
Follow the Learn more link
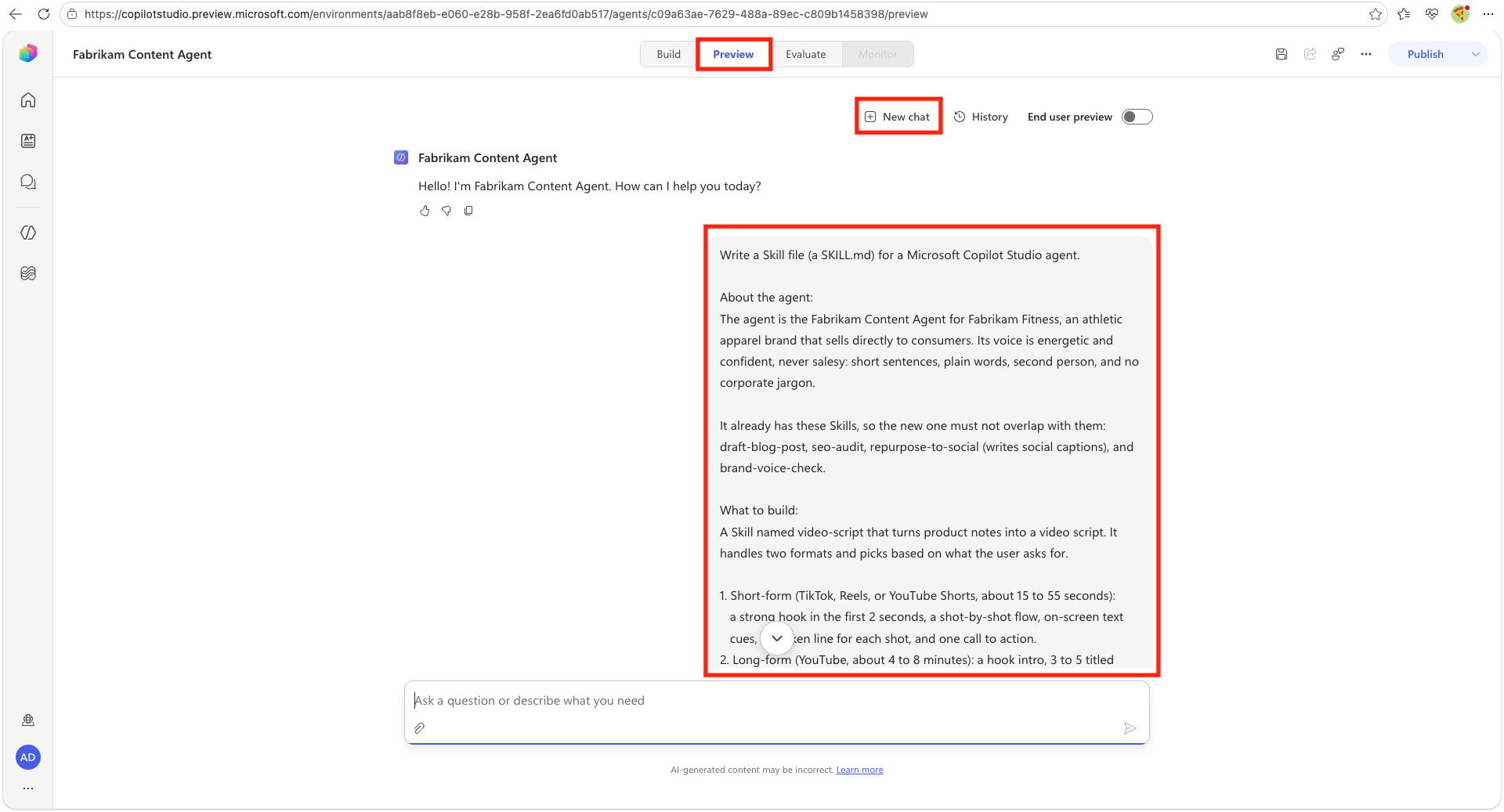click(859, 770)
